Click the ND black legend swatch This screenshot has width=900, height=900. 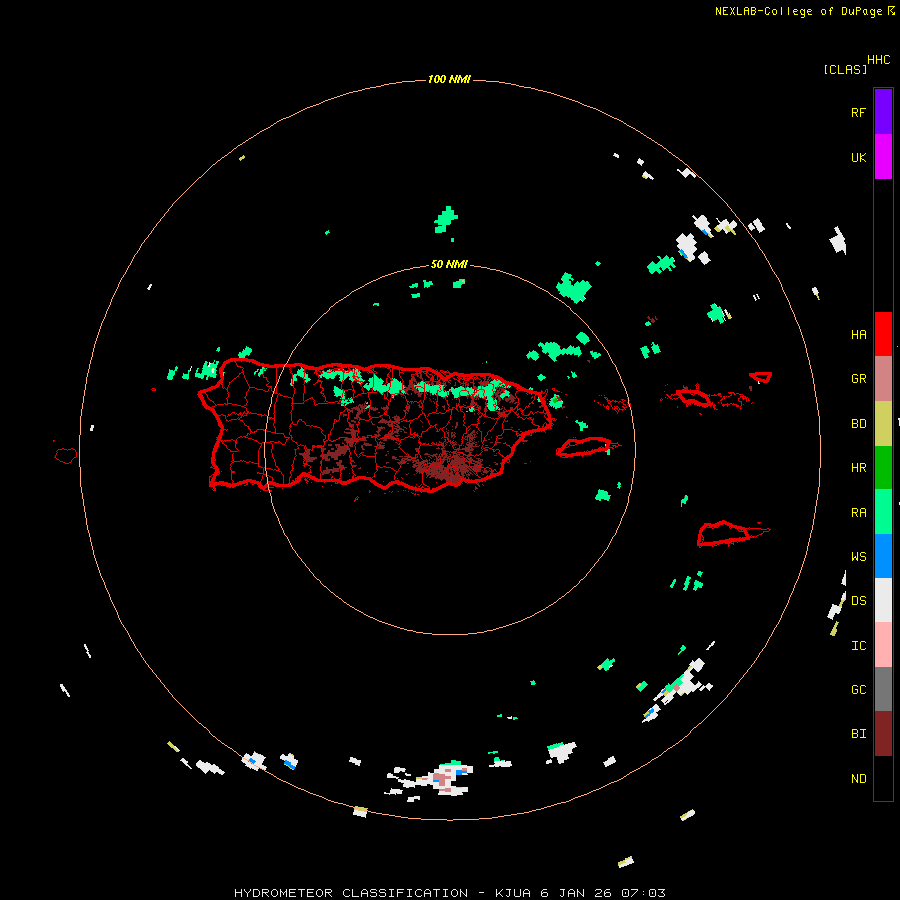883,778
